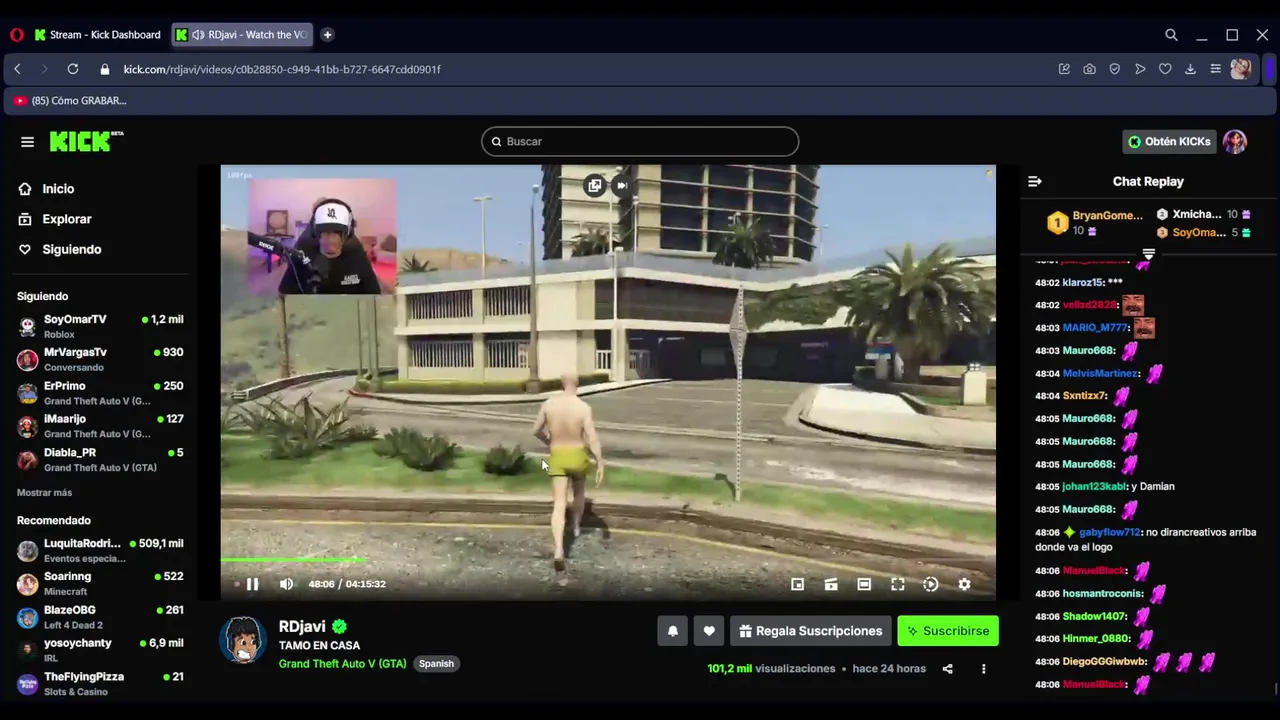Open the clip creation icon

831,584
